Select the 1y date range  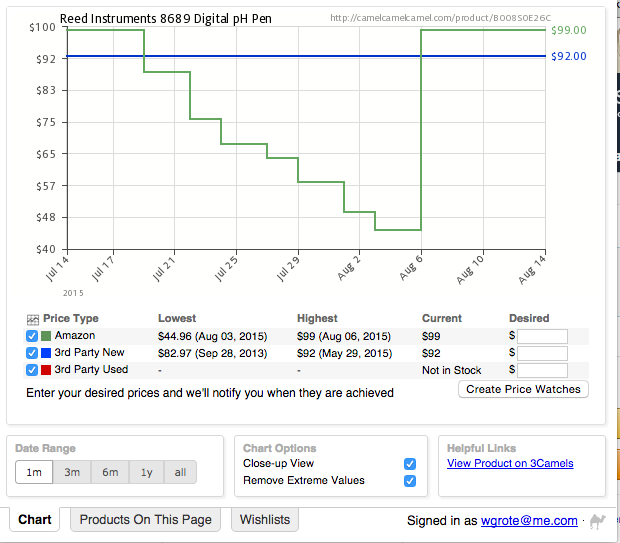(x=146, y=472)
